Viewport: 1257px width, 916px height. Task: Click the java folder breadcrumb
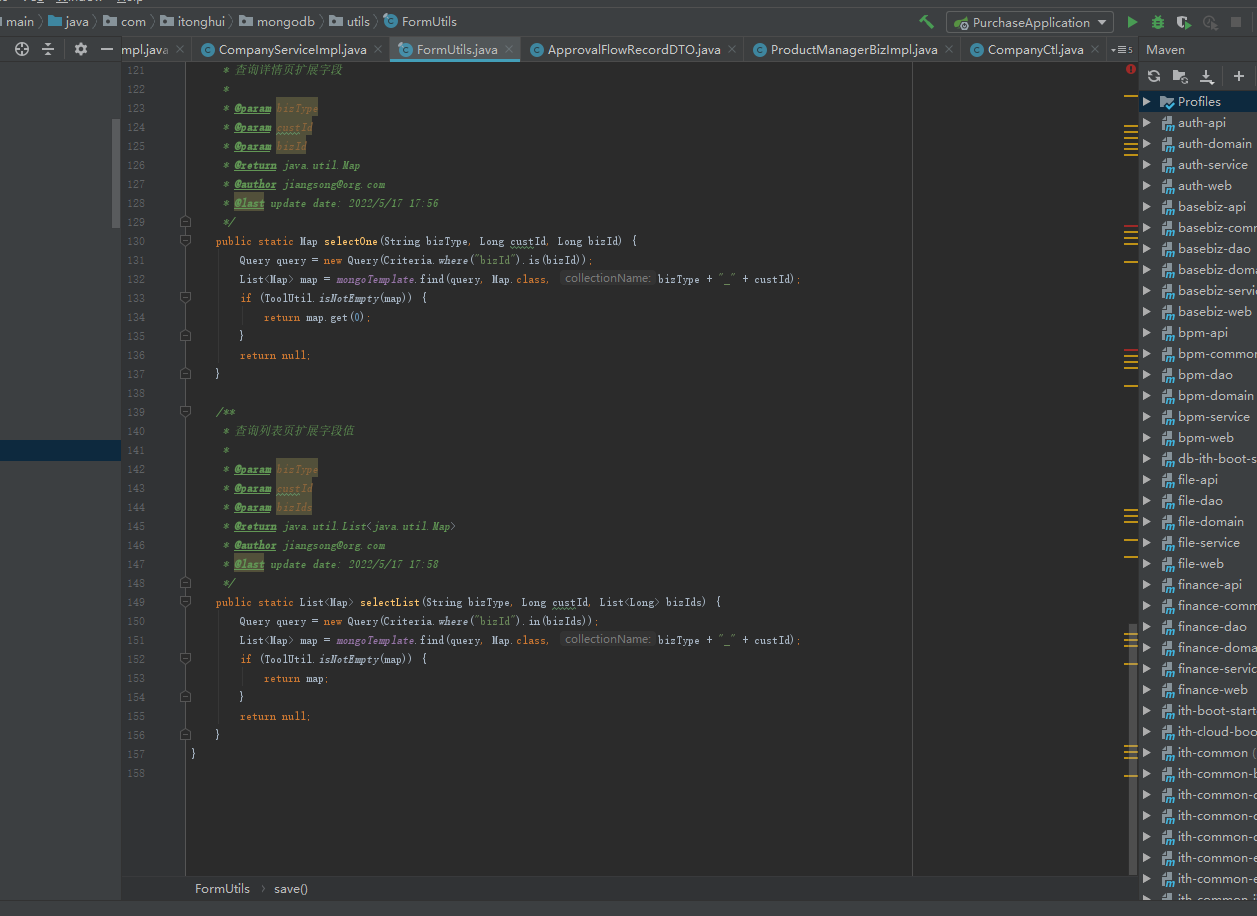tap(68, 21)
